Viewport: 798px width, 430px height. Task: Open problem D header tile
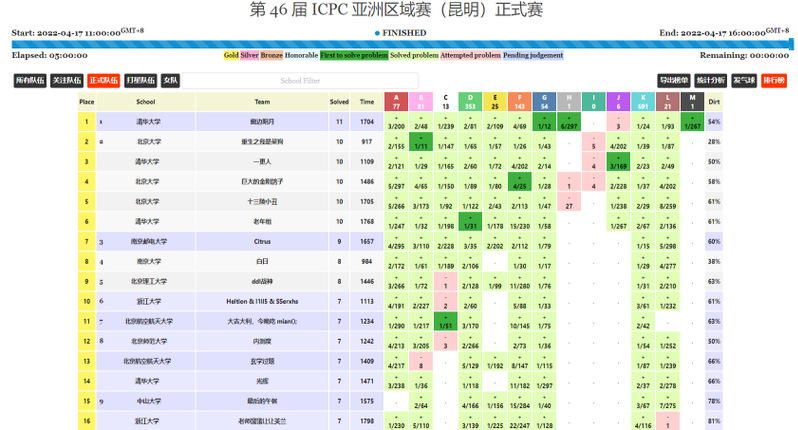coord(470,101)
